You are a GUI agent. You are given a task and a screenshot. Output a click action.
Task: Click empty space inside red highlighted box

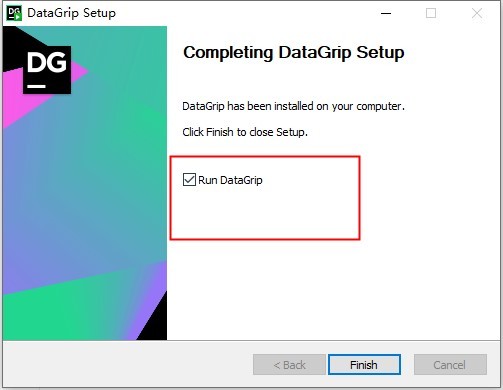pyautogui.click(x=267, y=215)
